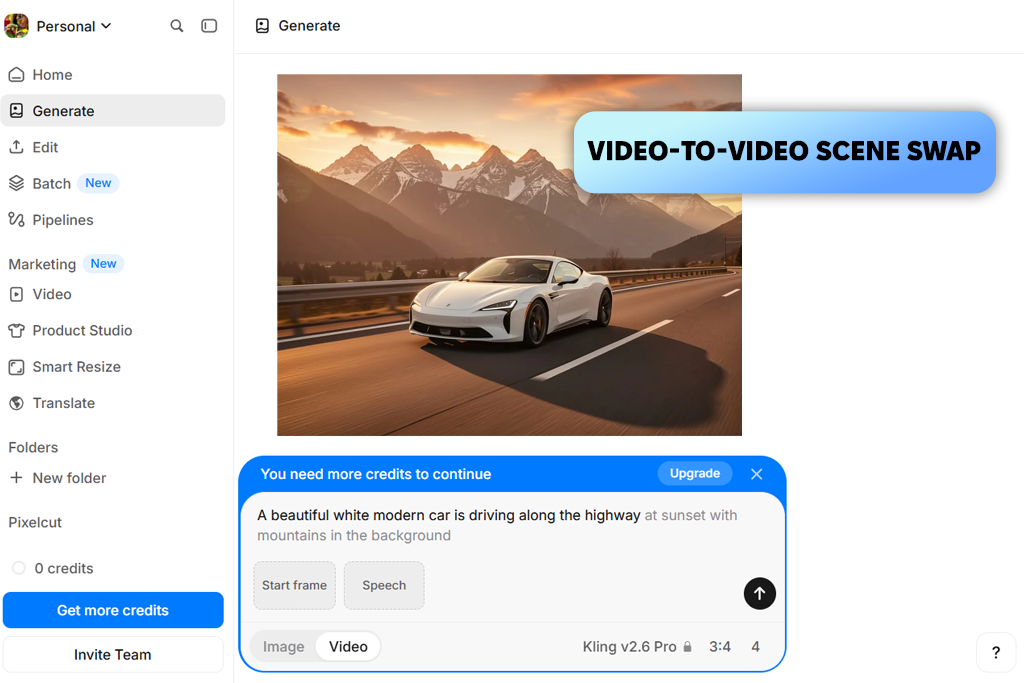This screenshot has height=683, width=1024.
Task: Open Smart Resize
Action: point(113,367)
